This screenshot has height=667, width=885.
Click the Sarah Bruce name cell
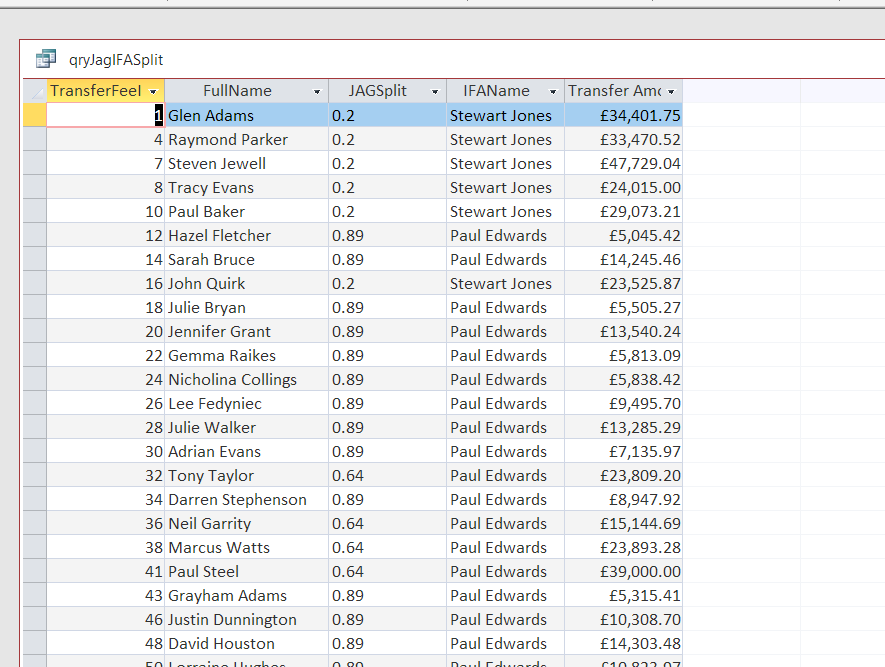(247, 259)
